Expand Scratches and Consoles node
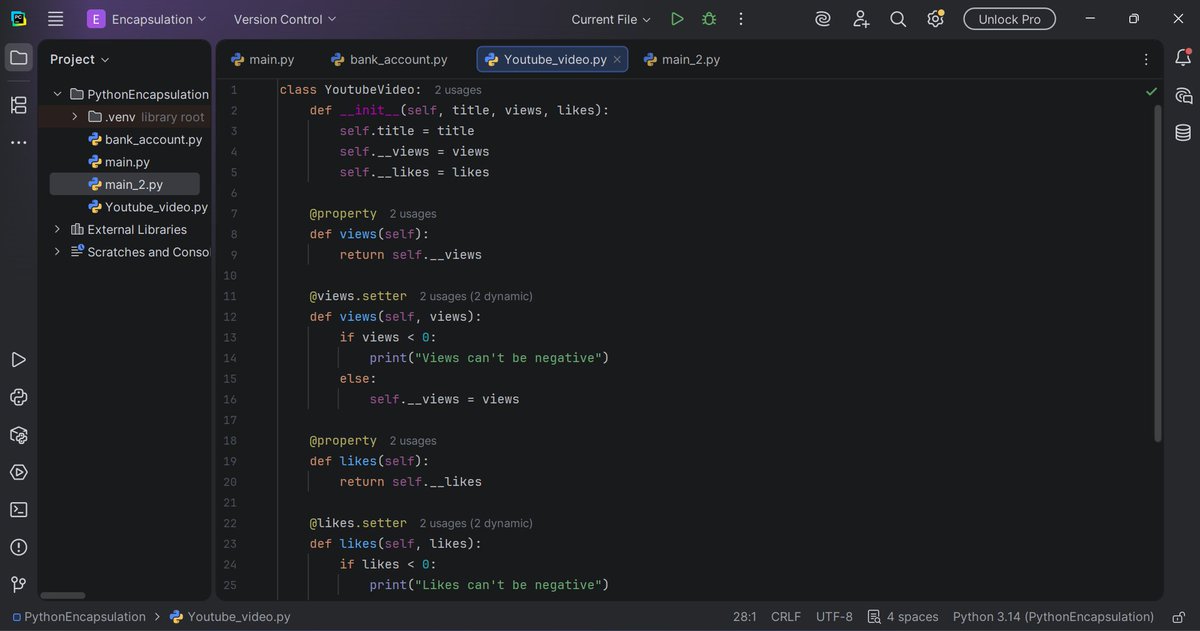Screen dimensions: 1200x631 (x=57, y=252)
